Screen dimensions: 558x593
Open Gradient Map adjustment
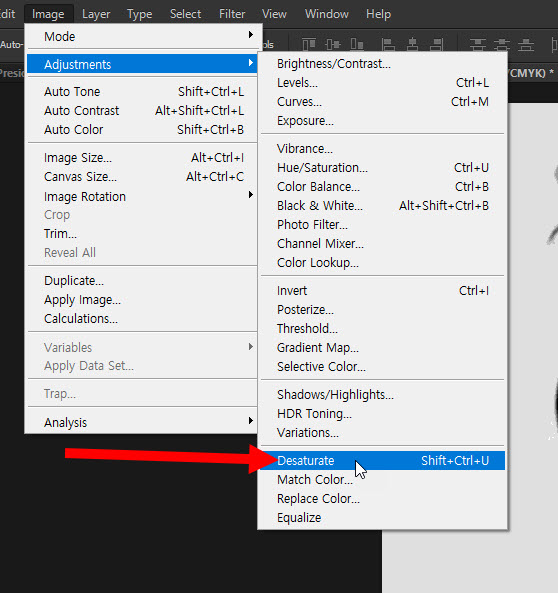[x=382, y=347]
